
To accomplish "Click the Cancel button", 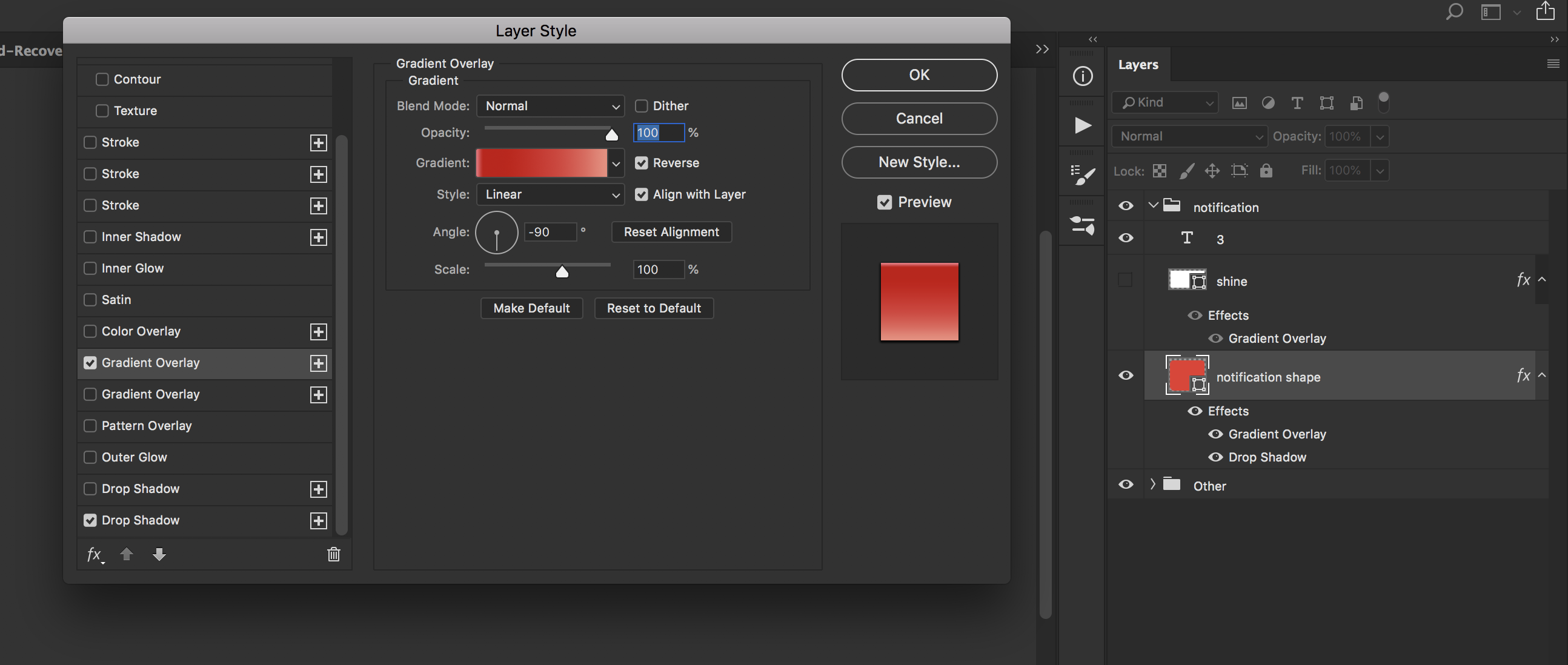I will tap(919, 119).
